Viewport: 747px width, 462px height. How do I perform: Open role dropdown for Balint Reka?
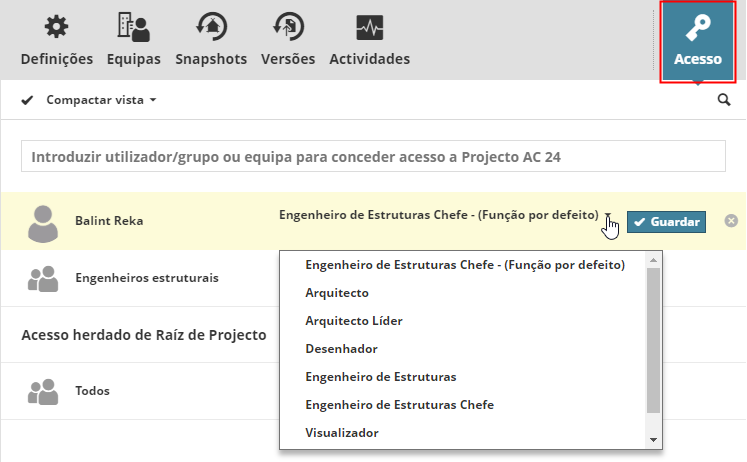tap(607, 215)
